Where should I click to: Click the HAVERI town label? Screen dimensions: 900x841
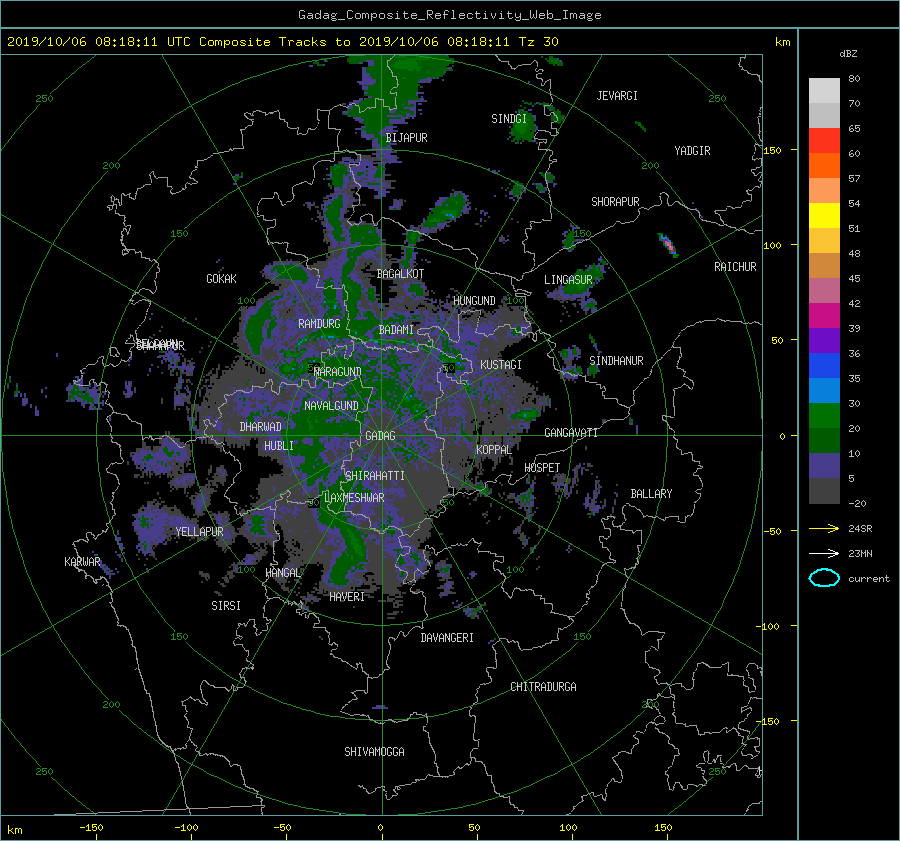[347, 597]
